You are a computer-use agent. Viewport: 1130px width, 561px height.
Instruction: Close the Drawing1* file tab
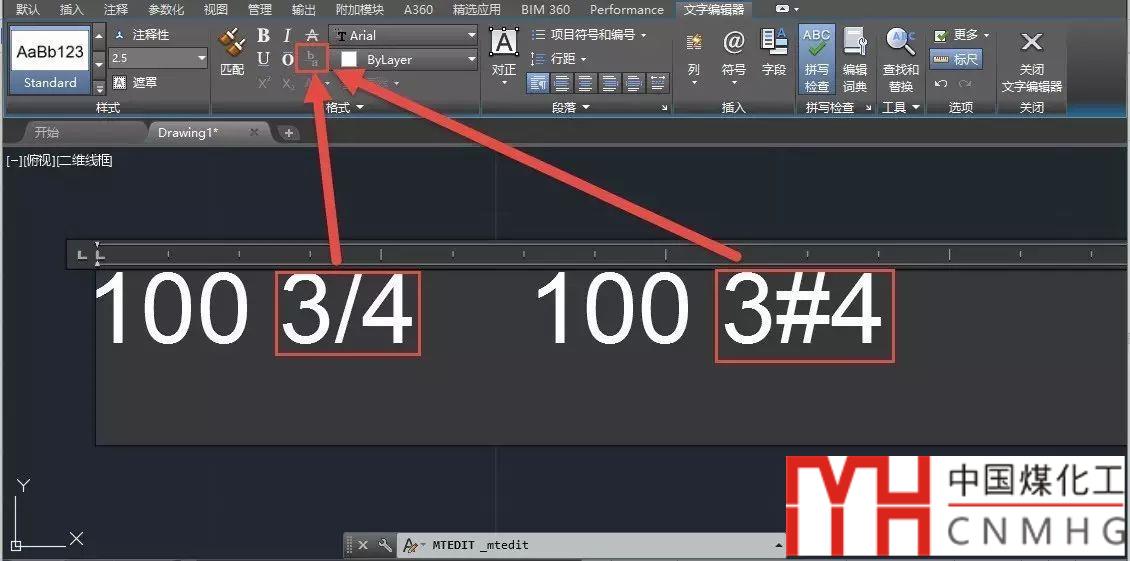click(x=254, y=133)
